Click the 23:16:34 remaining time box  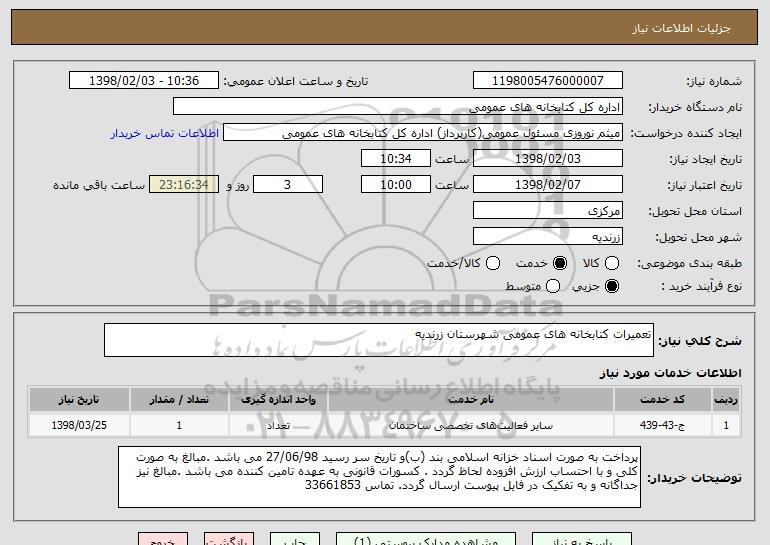(182, 185)
